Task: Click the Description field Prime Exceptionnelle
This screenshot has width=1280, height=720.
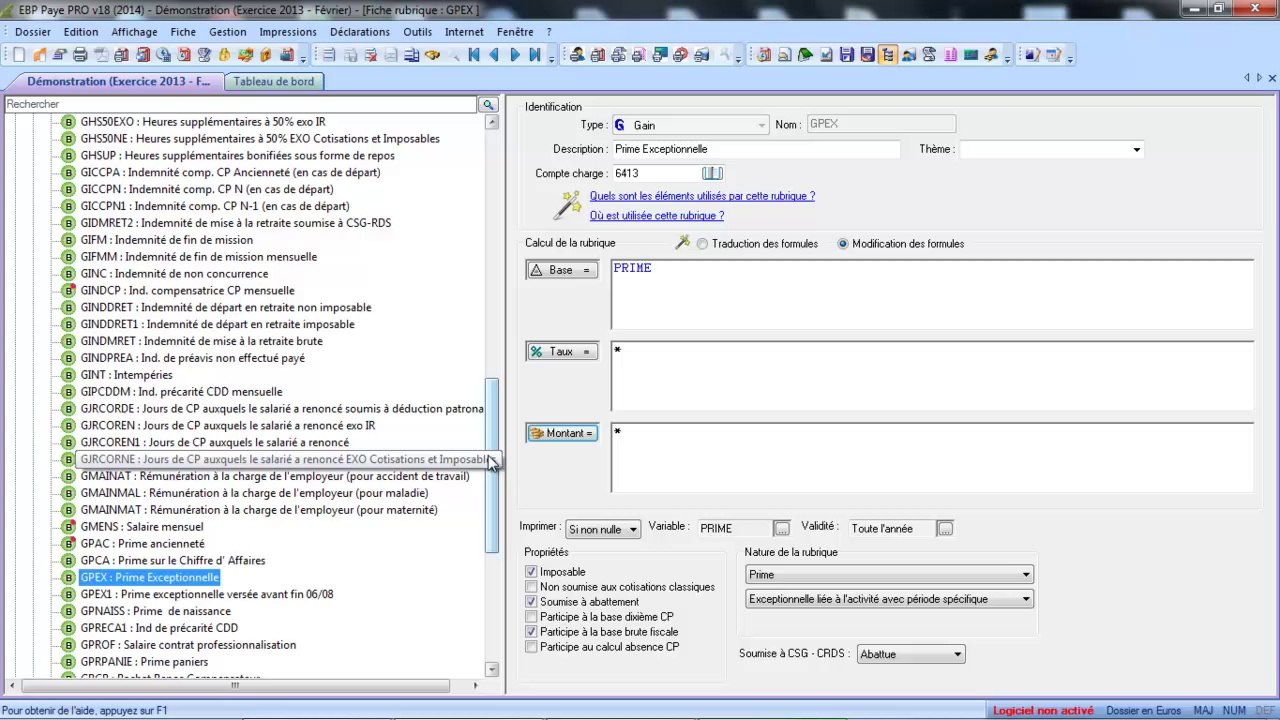Action: coord(756,149)
